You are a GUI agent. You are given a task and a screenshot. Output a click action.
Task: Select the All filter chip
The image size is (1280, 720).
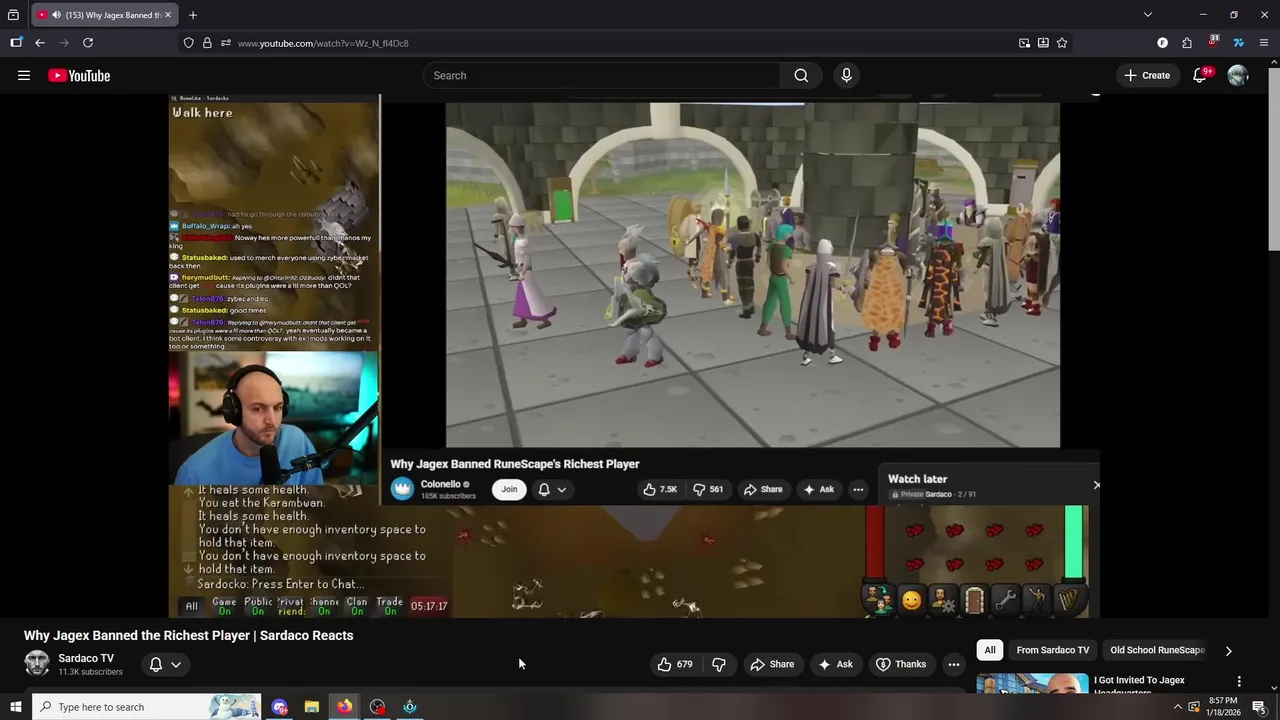[x=989, y=650]
